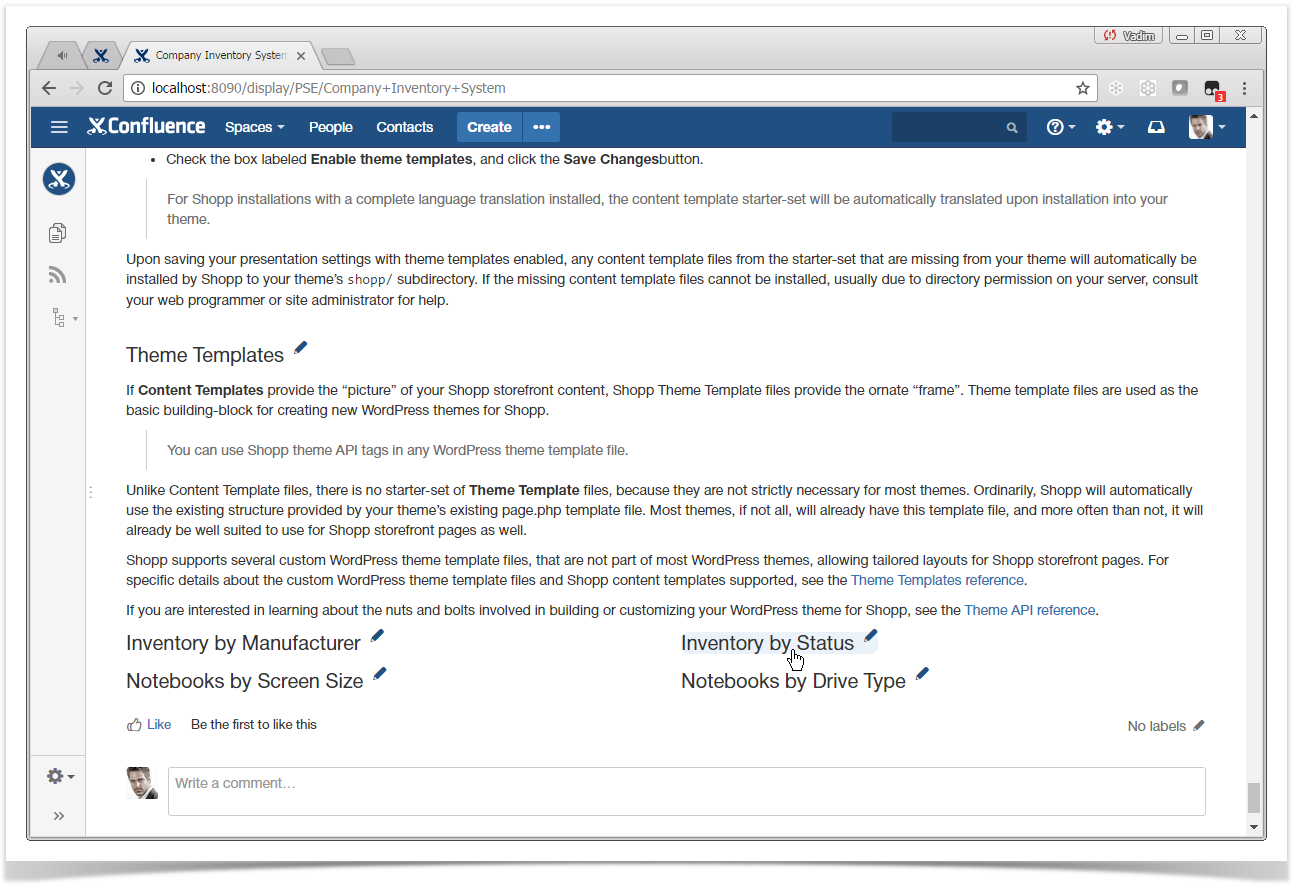The width and height of the screenshot is (1301, 890).
Task: Switch to the Company Inventory System browser tab
Action: tap(213, 55)
